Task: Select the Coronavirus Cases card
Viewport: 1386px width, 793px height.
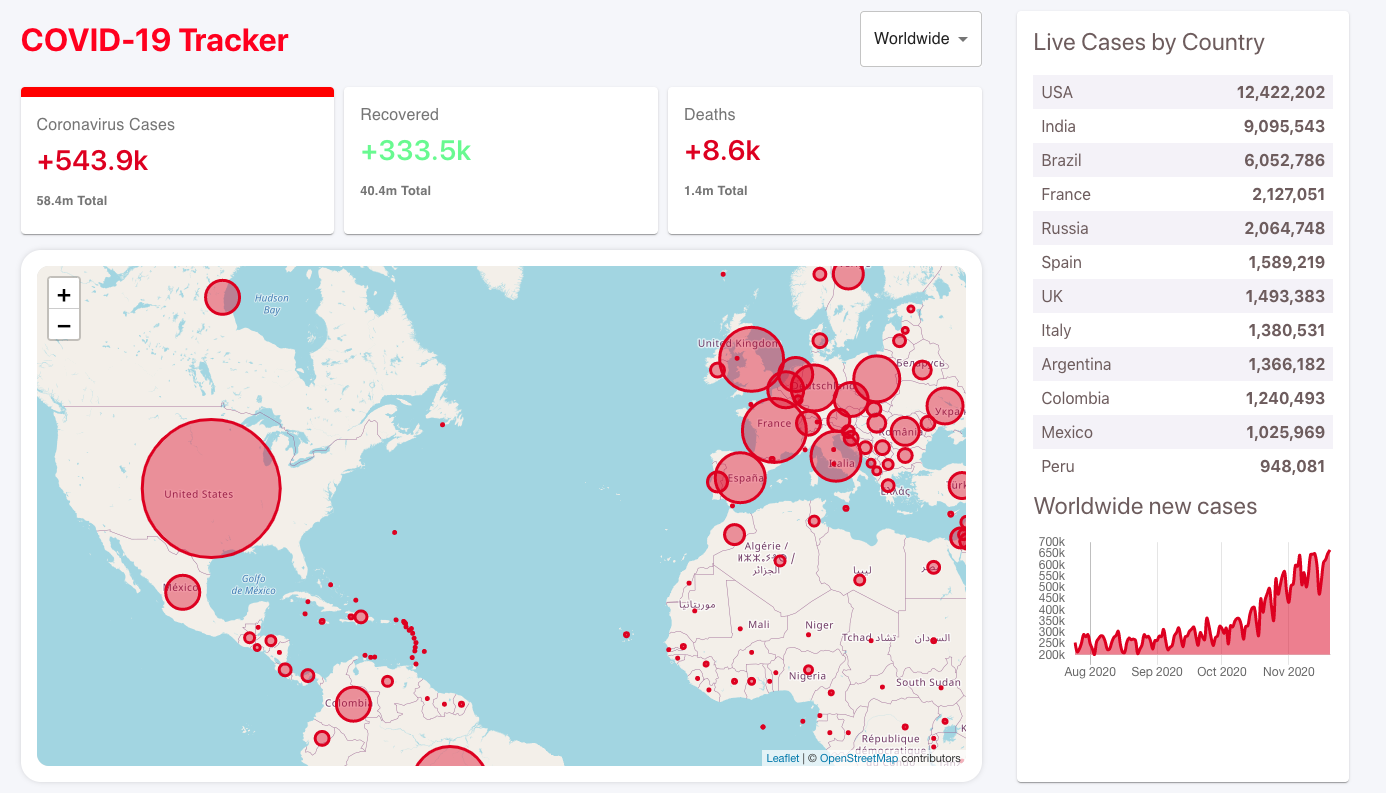Action: pyautogui.click(x=177, y=161)
